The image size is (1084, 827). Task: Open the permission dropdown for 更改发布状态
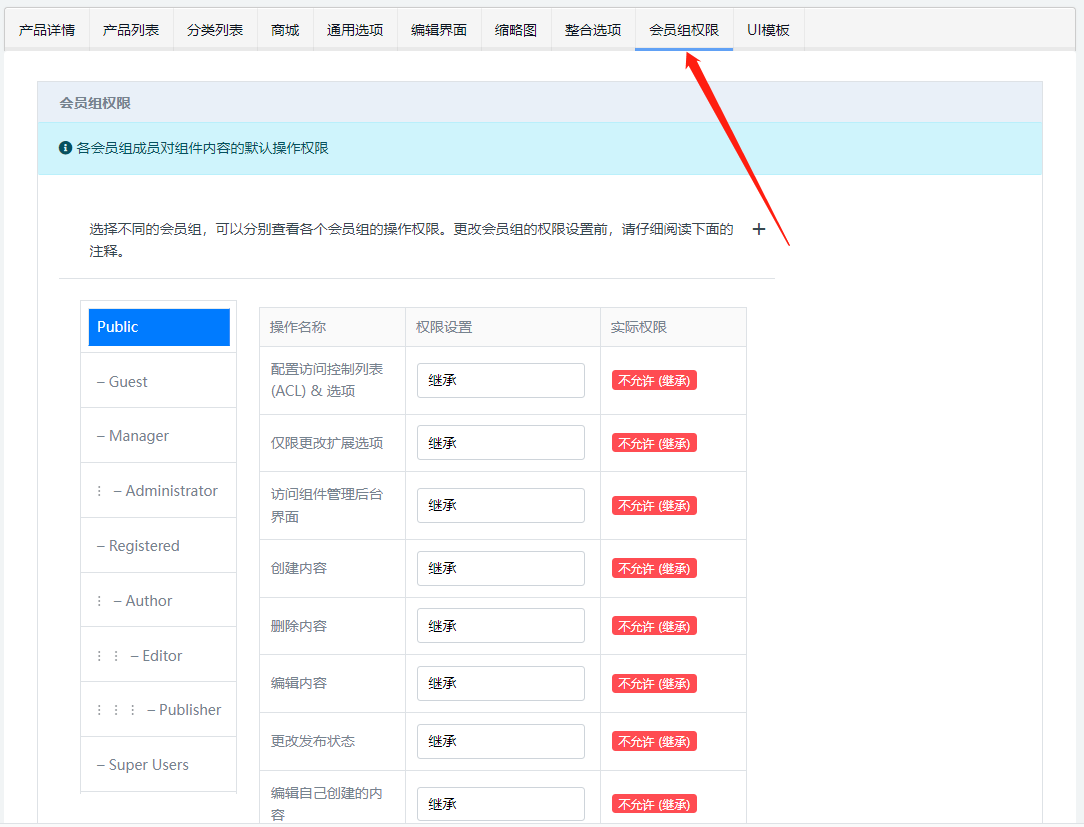click(x=500, y=741)
